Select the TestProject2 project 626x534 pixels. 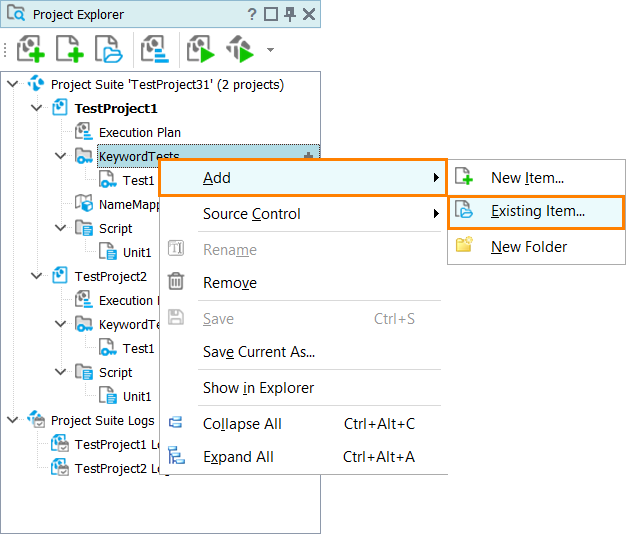111,277
